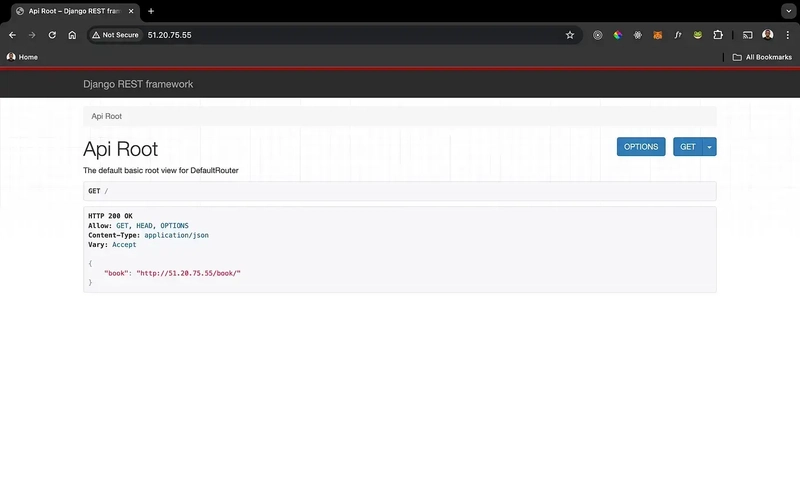800x500 pixels.
Task: Open the Home bookmark
Action: pyautogui.click(x=22, y=57)
